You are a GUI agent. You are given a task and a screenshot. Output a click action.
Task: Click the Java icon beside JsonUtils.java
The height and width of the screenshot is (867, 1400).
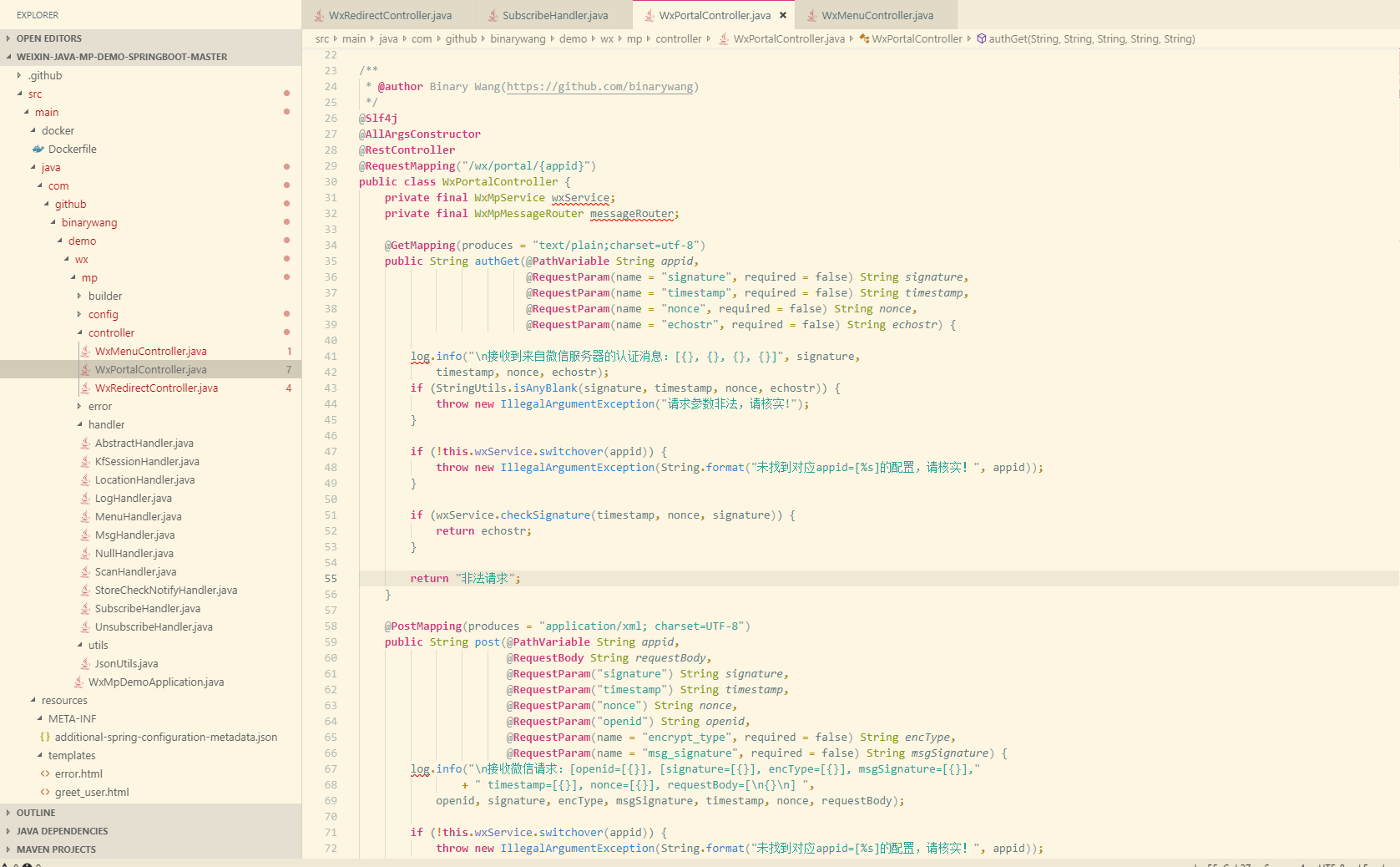84,663
